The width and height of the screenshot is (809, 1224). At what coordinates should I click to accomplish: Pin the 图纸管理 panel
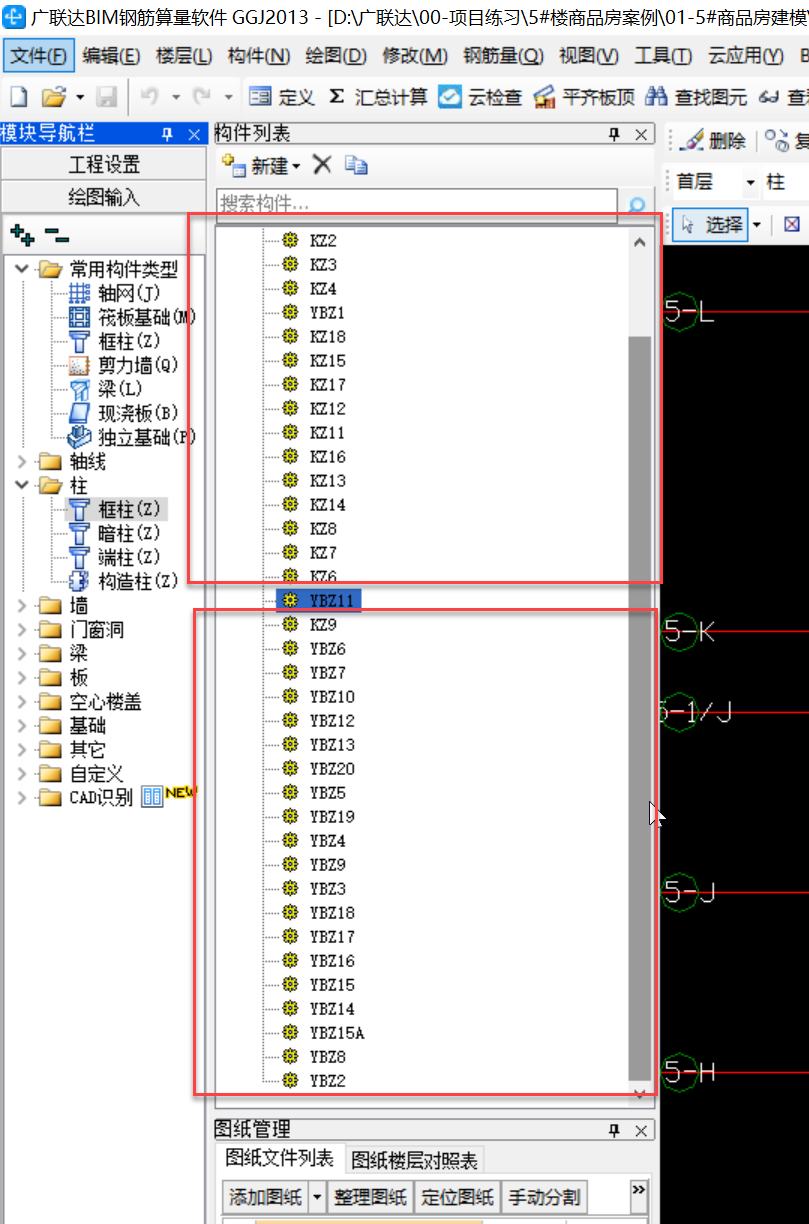click(x=615, y=1130)
